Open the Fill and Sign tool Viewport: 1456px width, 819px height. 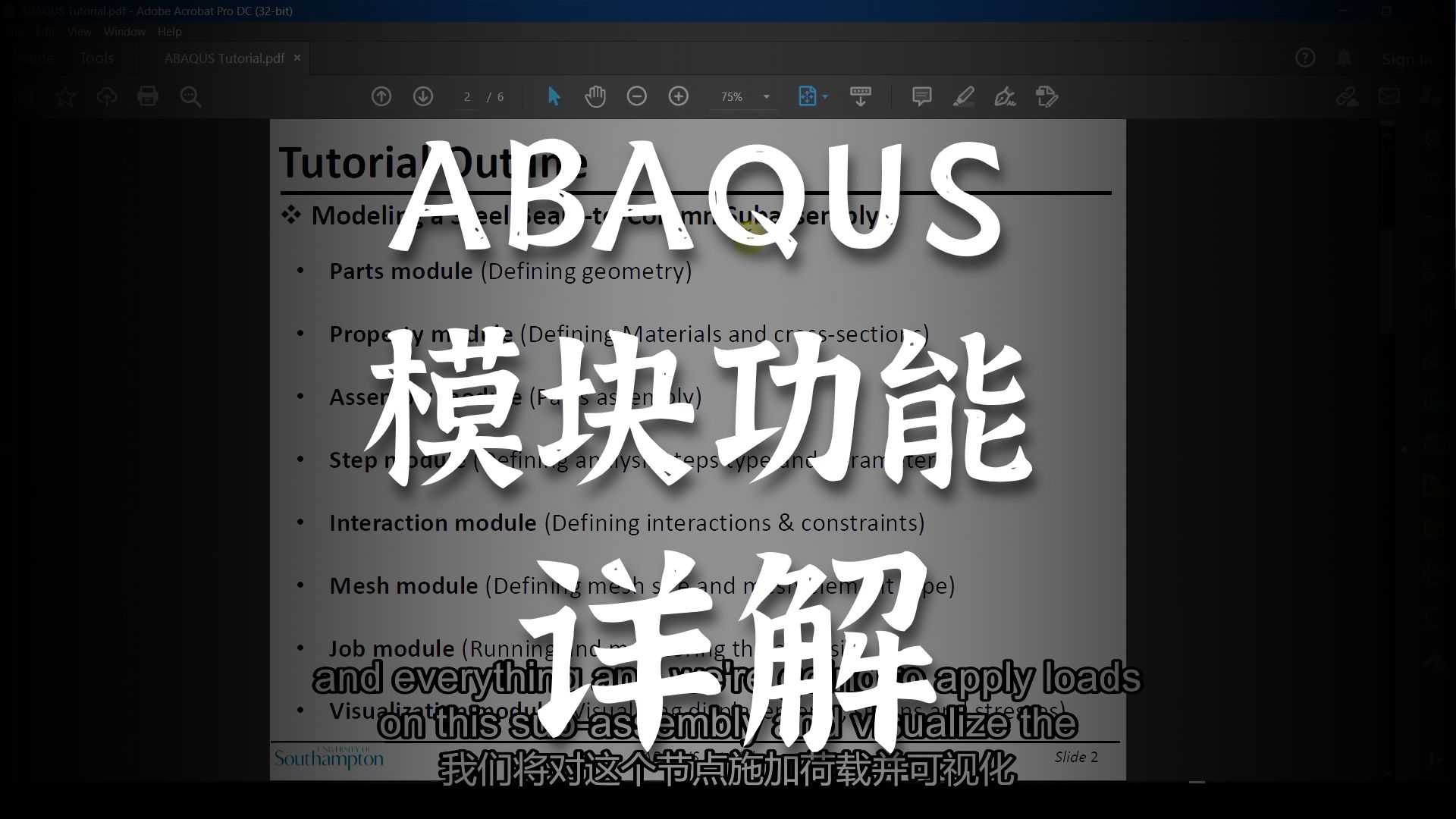1005,96
